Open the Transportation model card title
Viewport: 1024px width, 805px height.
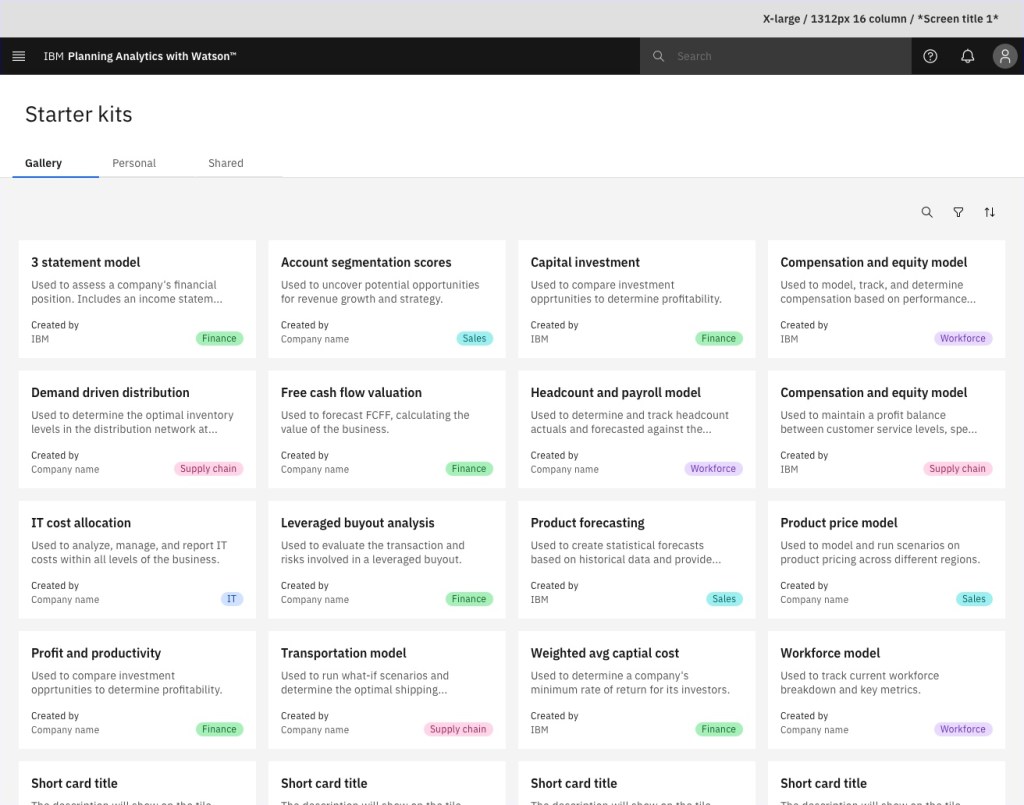click(343, 653)
